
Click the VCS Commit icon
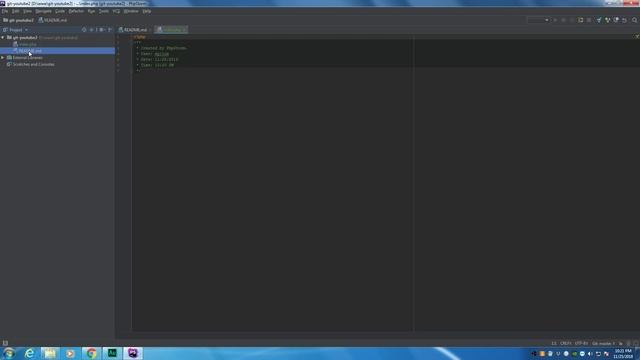tap(607, 20)
